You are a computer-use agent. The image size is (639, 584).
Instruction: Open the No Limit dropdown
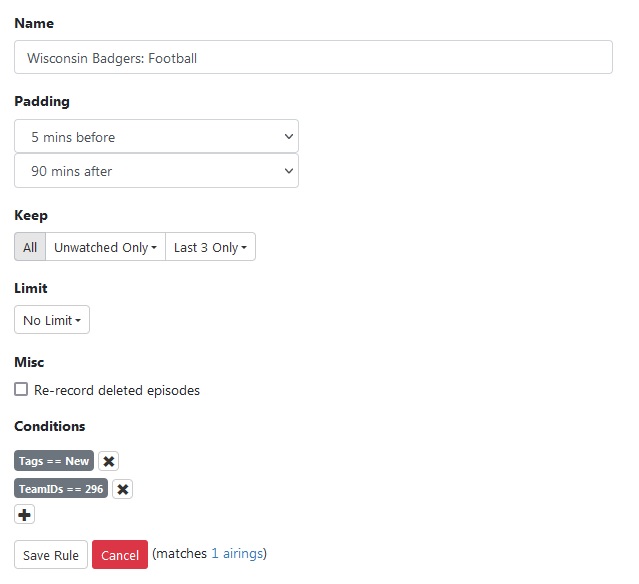coord(52,320)
